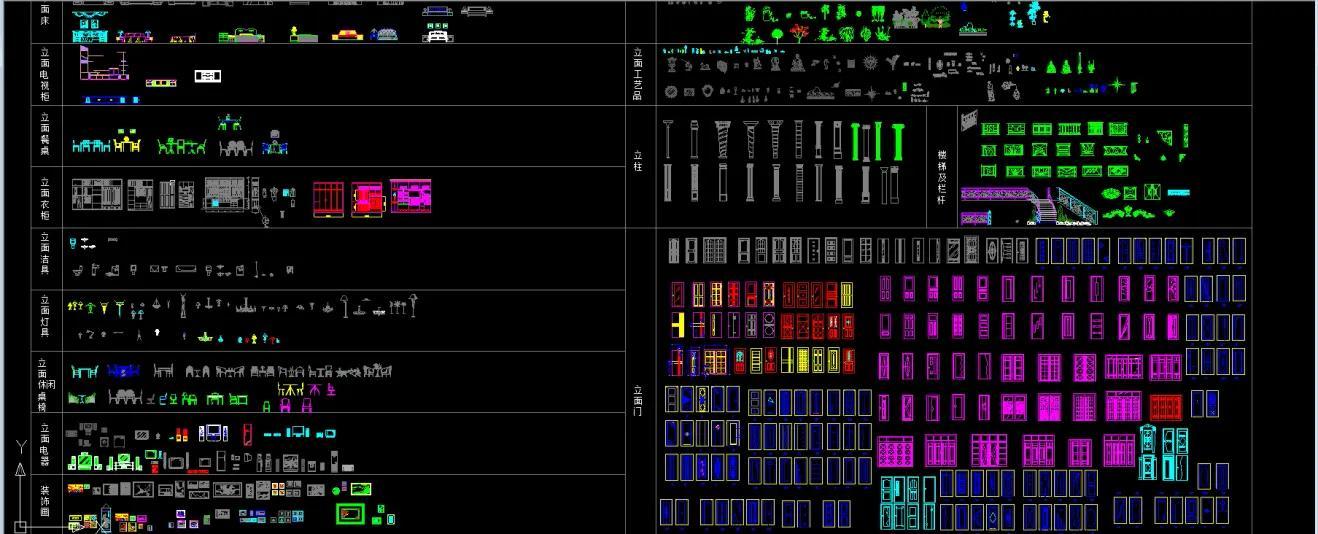Select the white TV cabinet block
The image size is (1318, 534).
tap(208, 76)
